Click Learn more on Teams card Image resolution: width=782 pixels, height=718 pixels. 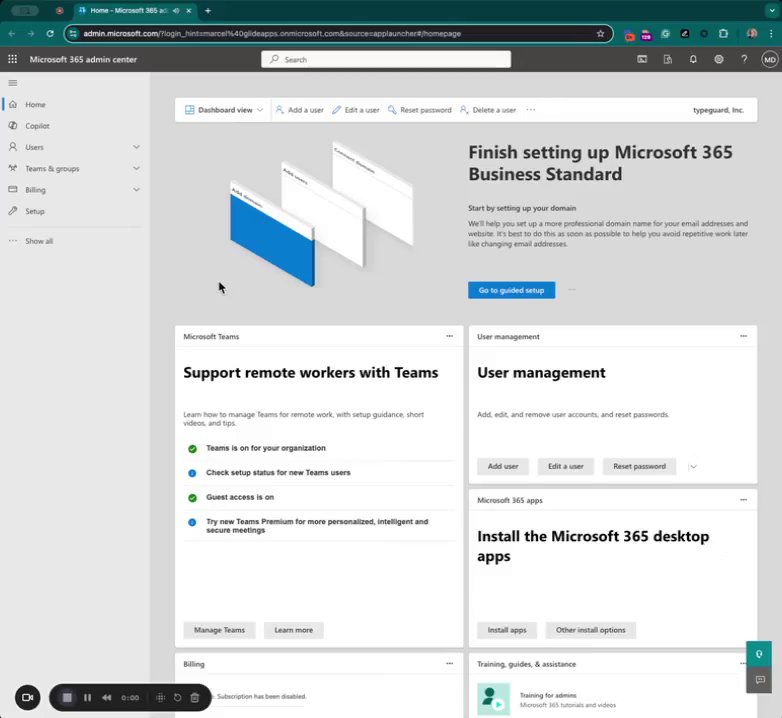[294, 630]
